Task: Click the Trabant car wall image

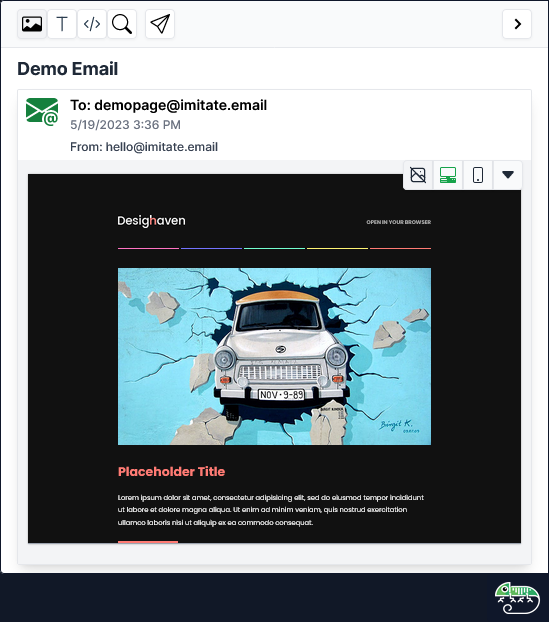Action: coord(274,356)
